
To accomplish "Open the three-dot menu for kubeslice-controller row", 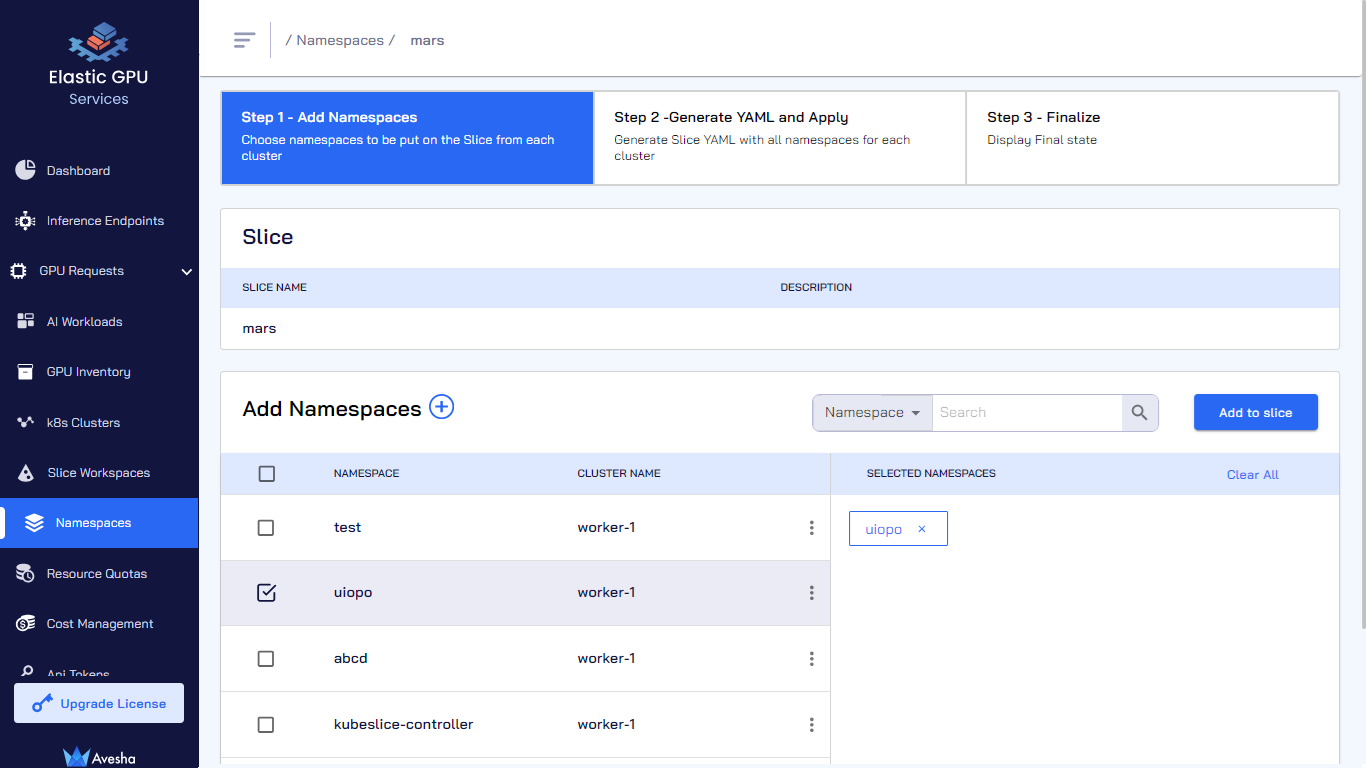I will click(811, 725).
